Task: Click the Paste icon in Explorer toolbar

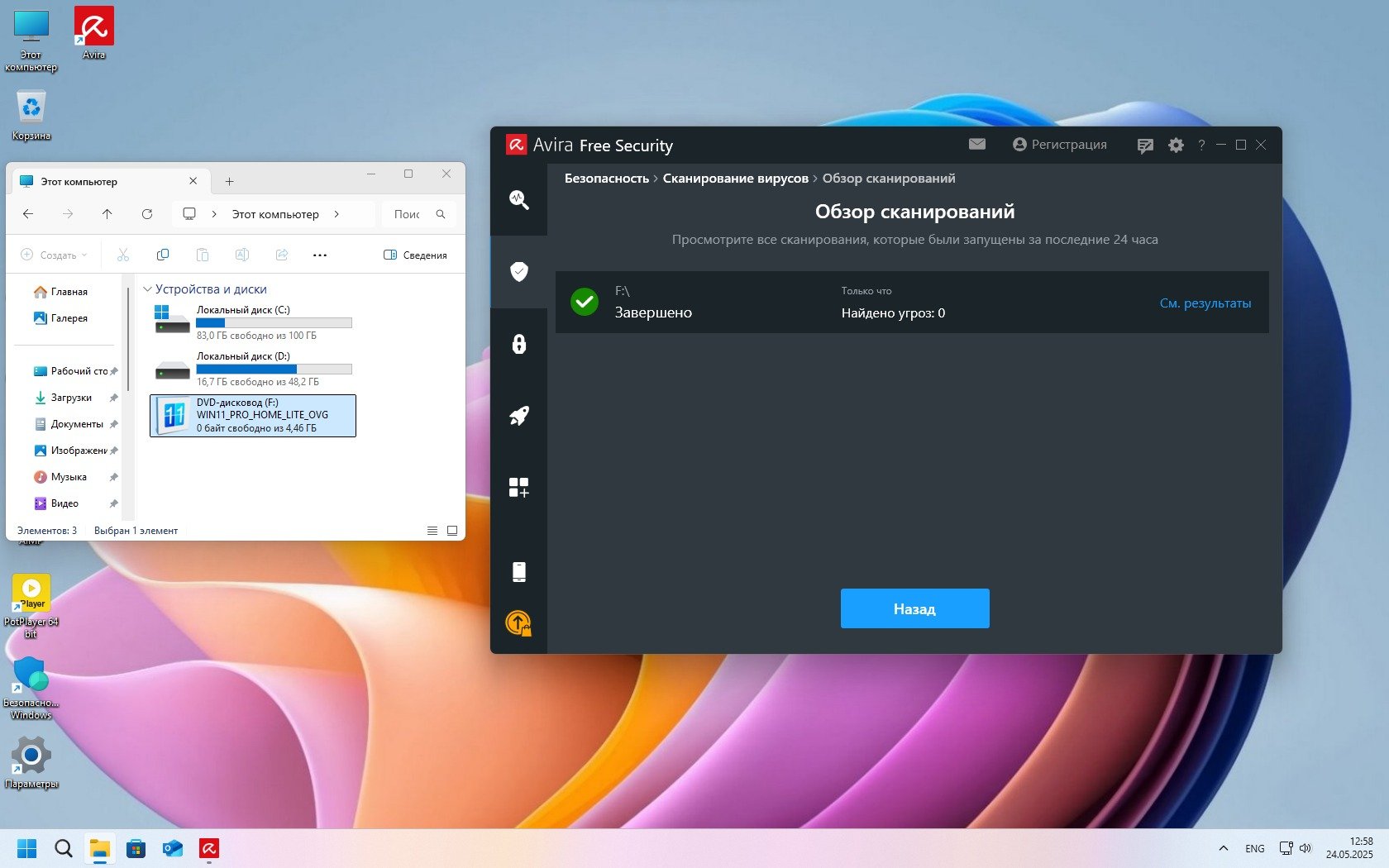Action: 203,255
